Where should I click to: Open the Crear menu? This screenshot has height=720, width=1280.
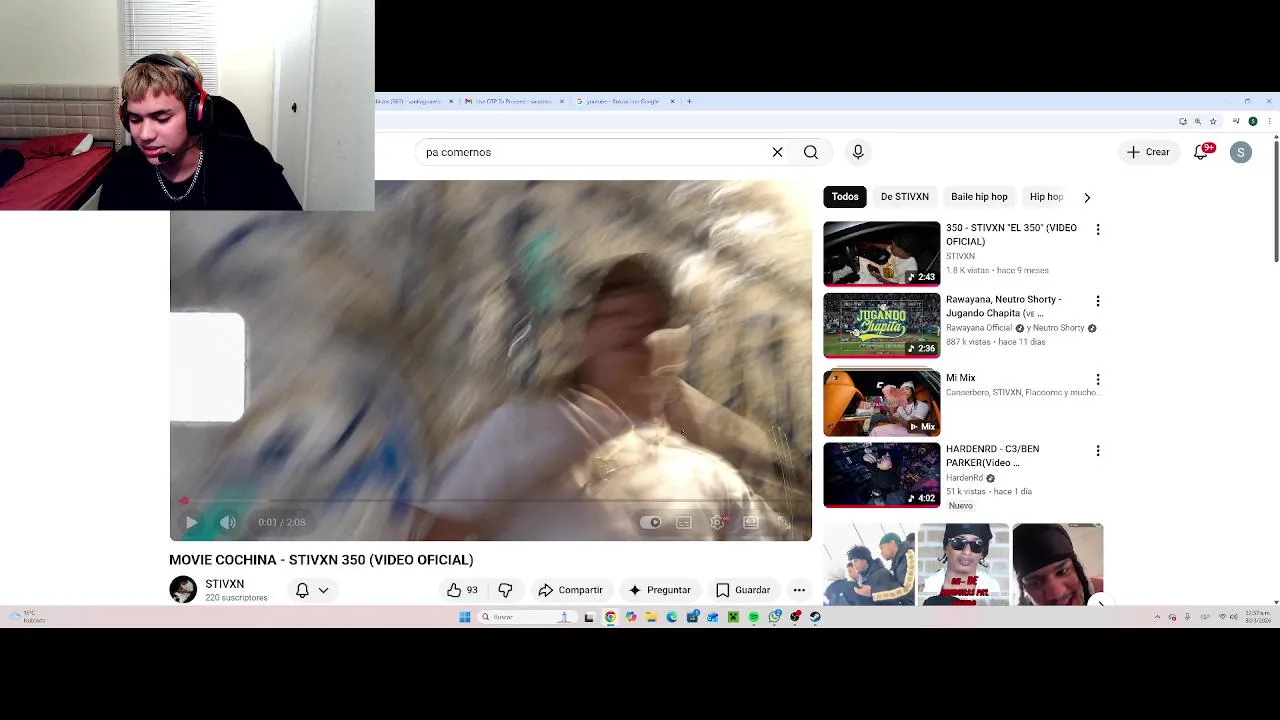(x=1147, y=152)
